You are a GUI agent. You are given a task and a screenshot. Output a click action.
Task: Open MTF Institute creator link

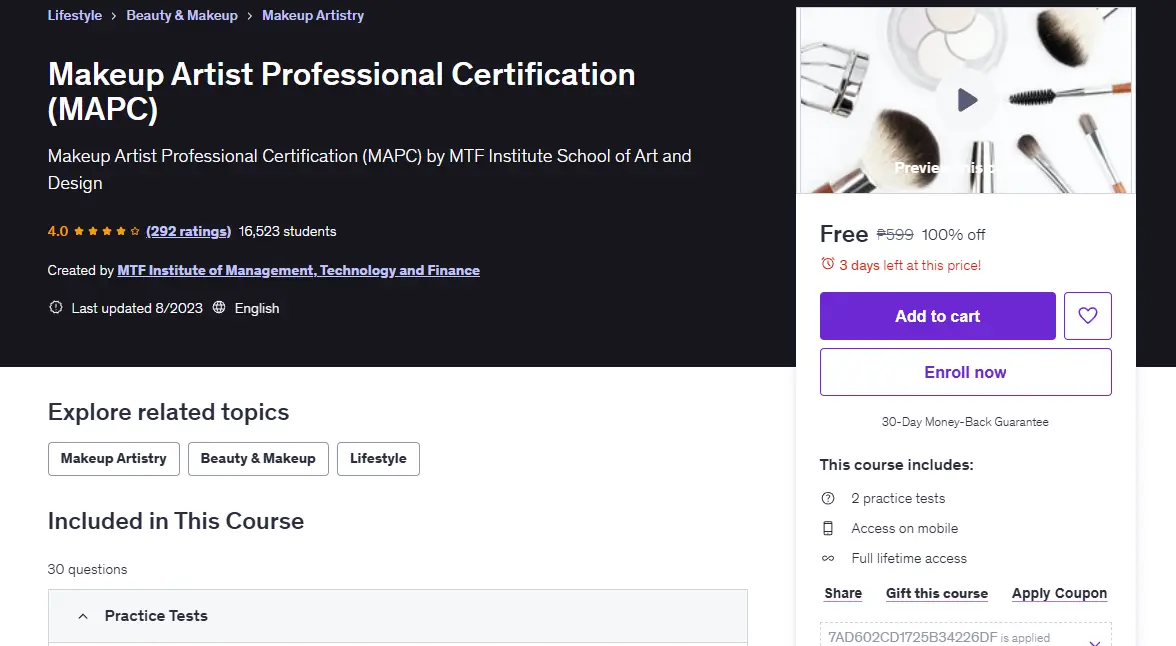click(x=298, y=270)
